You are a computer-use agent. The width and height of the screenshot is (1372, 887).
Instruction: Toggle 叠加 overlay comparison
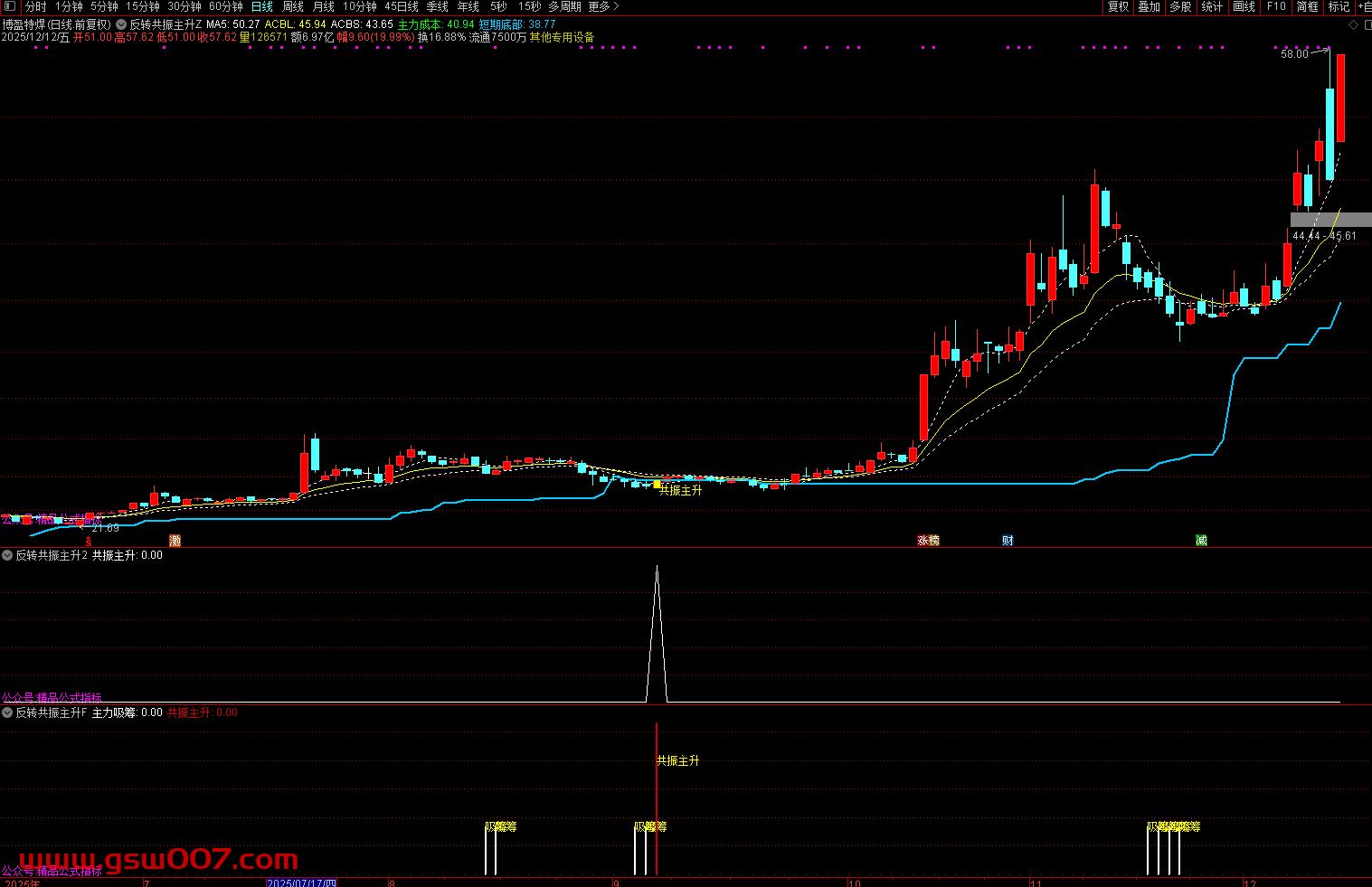[1149, 6]
